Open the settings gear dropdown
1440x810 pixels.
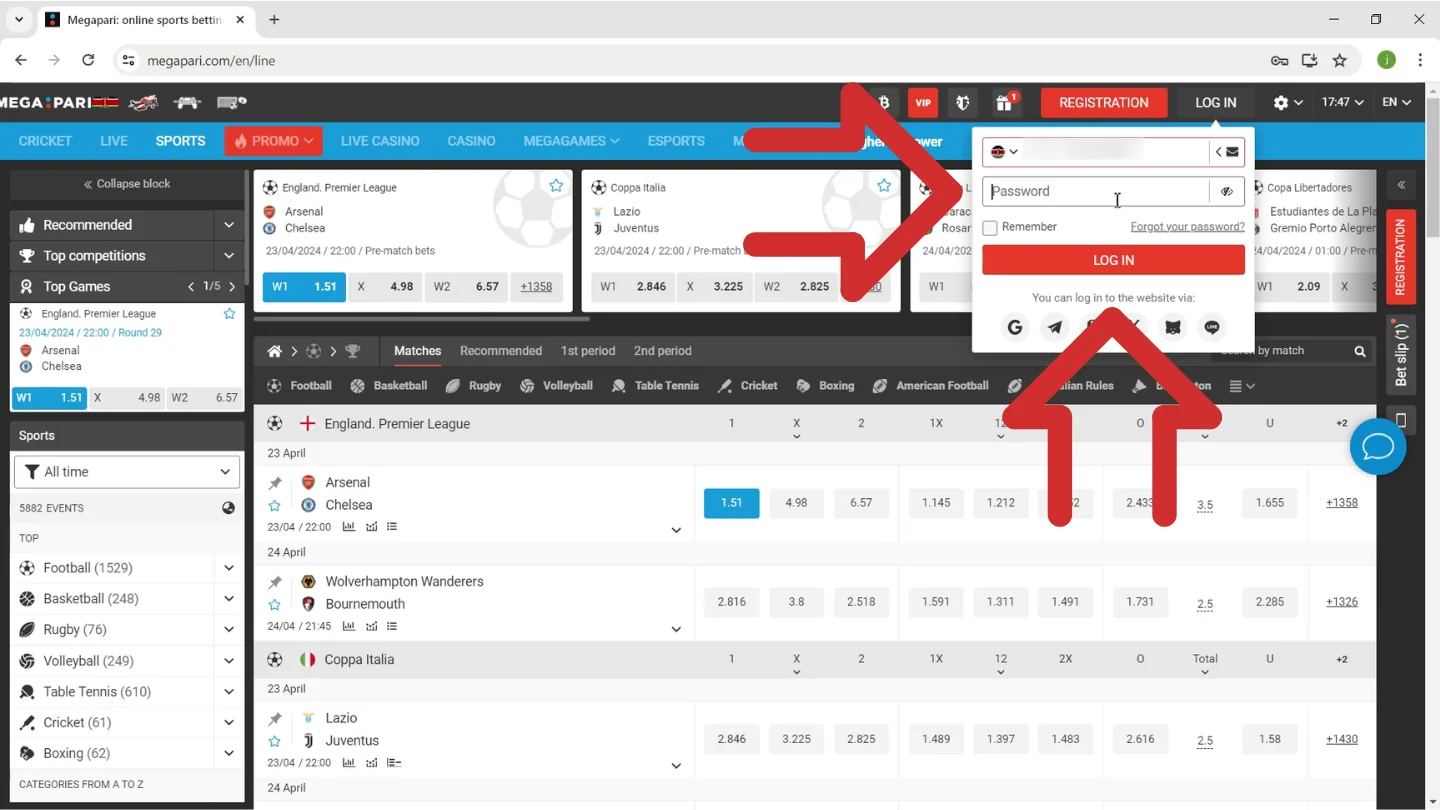click(x=1288, y=102)
